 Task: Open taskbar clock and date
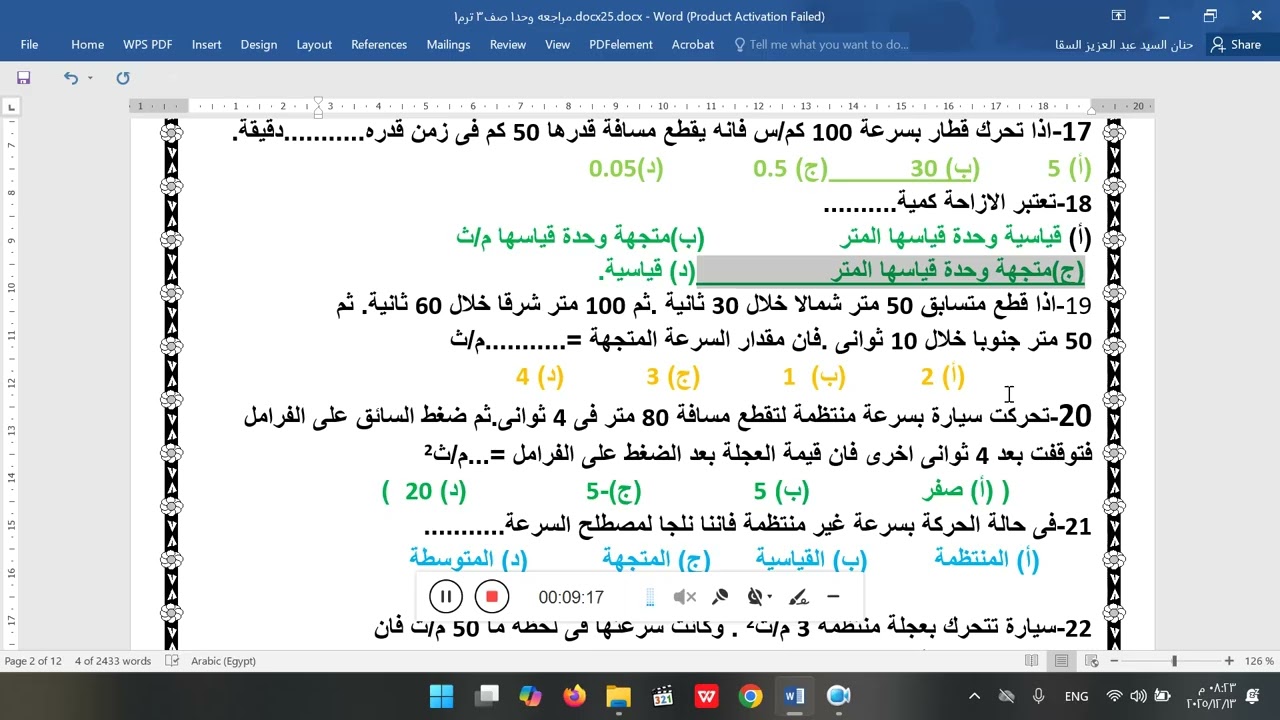click(x=1210, y=696)
